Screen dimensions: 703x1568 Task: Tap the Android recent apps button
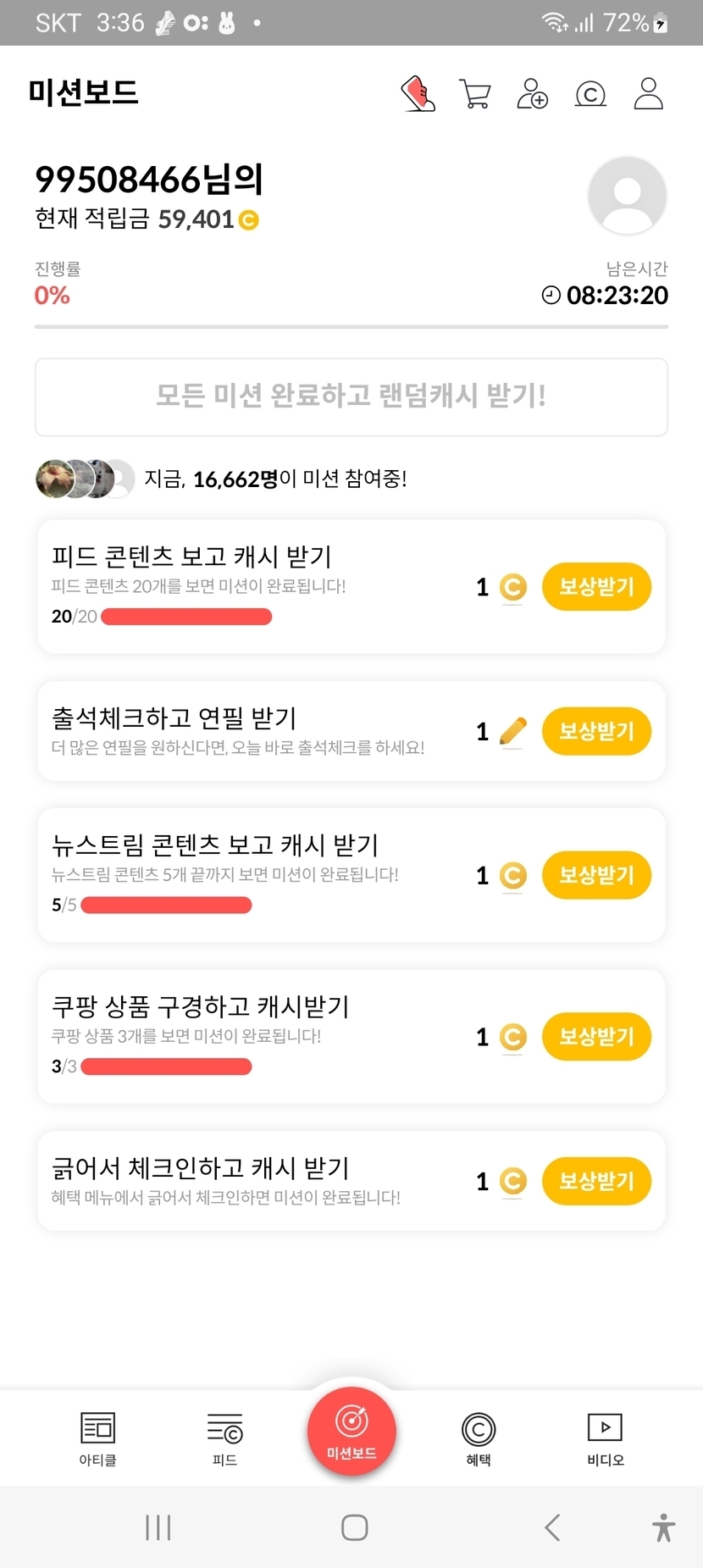pos(158,1527)
